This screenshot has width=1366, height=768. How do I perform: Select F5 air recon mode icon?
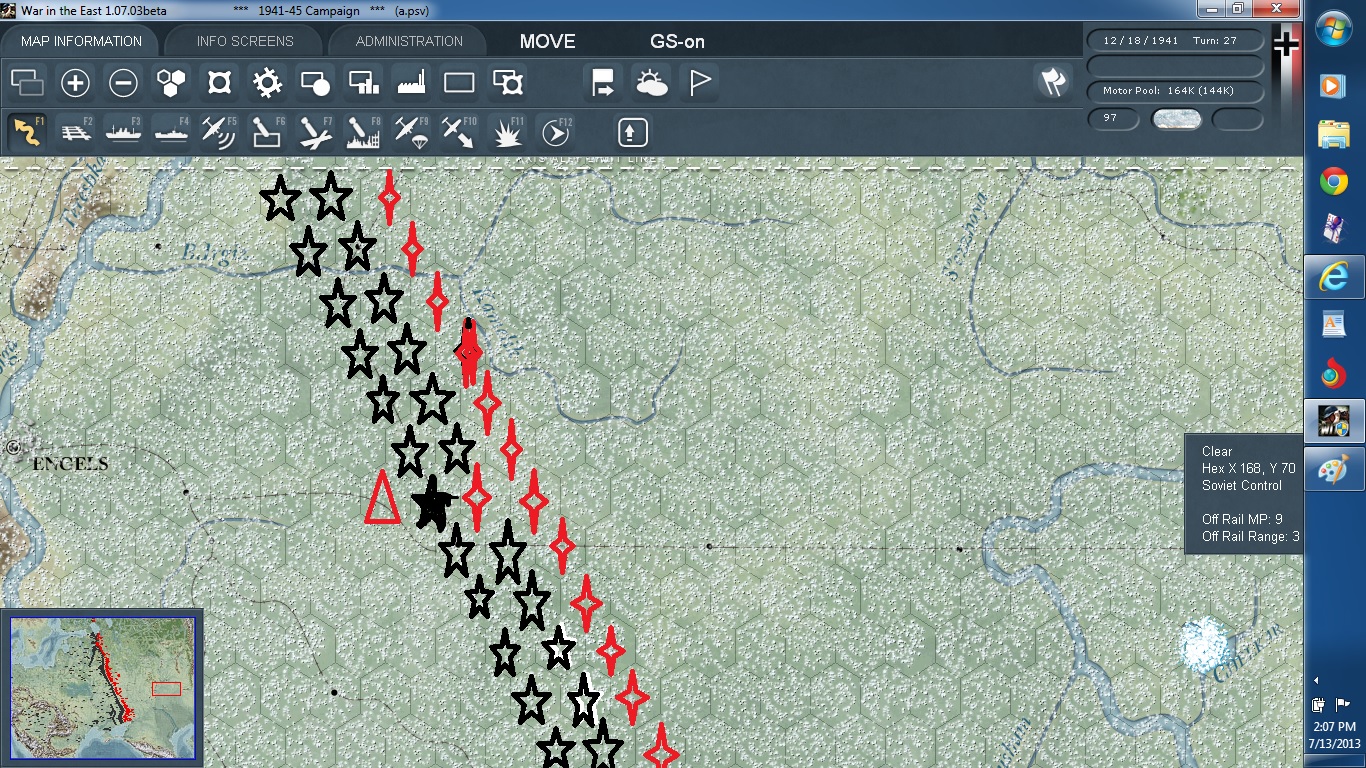pyautogui.click(x=219, y=132)
